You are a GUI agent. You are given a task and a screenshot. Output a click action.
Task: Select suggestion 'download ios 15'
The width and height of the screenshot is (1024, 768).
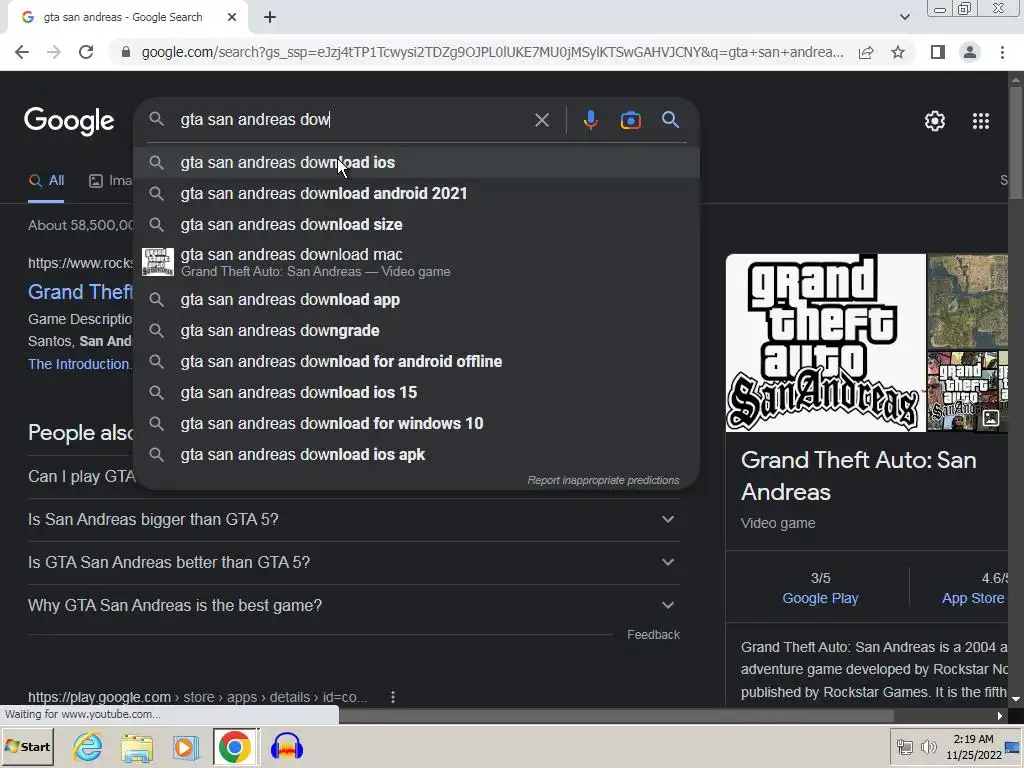417,392
